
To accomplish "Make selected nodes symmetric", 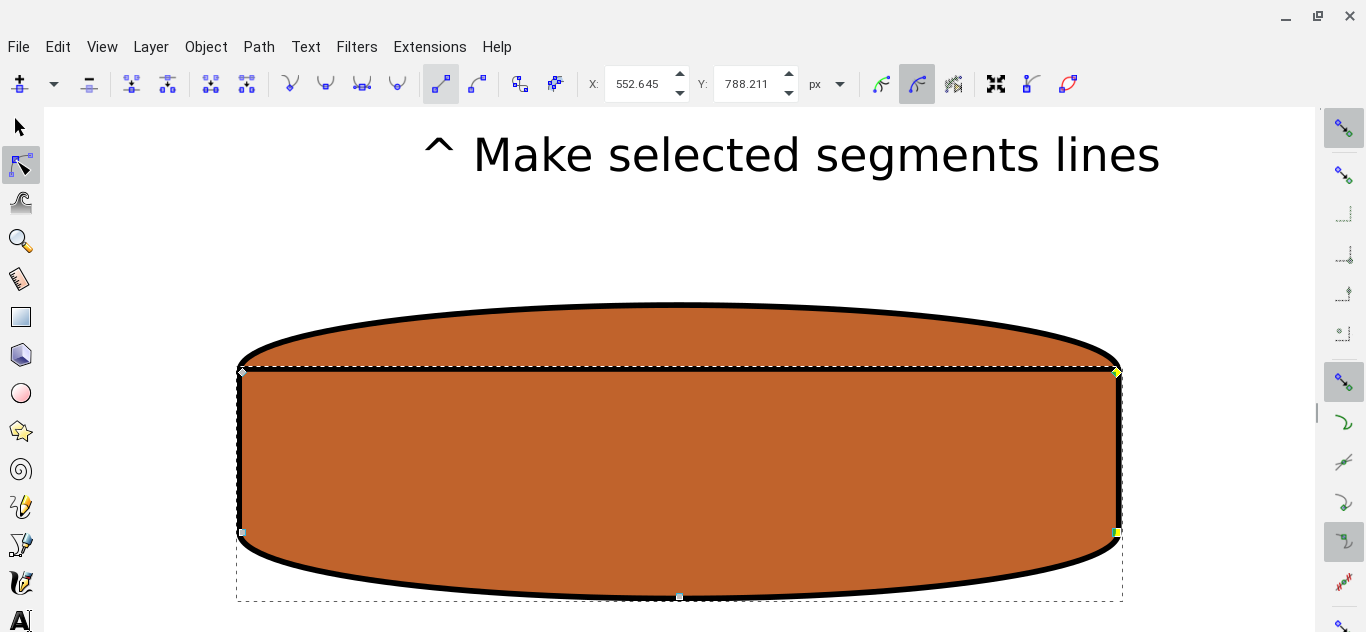I will tap(362, 84).
